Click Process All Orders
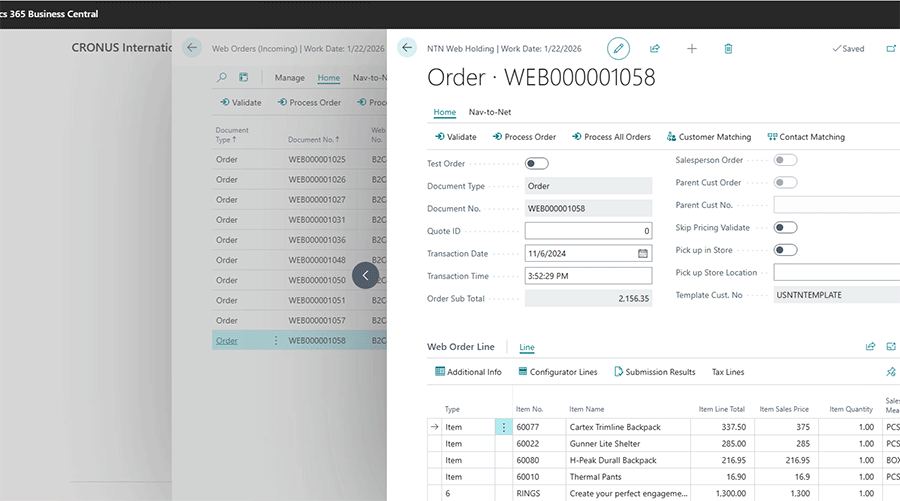This screenshot has width=900, height=501. [611, 137]
